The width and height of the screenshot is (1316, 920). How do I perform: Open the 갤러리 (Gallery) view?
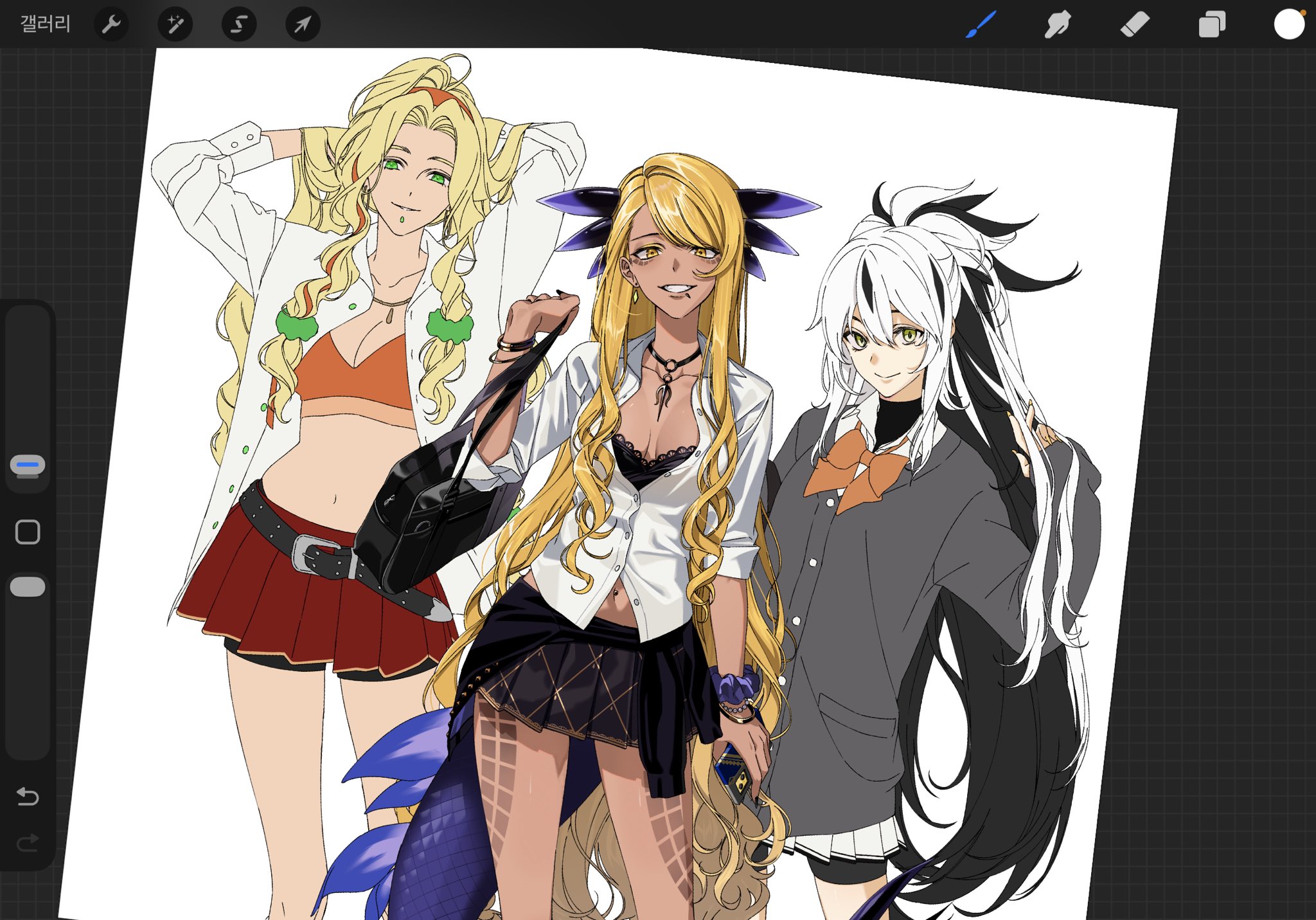tap(45, 24)
